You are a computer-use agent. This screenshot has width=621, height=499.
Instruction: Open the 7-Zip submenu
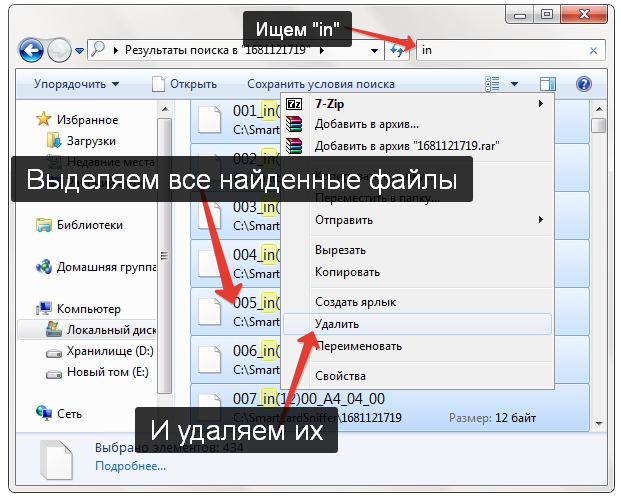pyautogui.click(x=417, y=104)
